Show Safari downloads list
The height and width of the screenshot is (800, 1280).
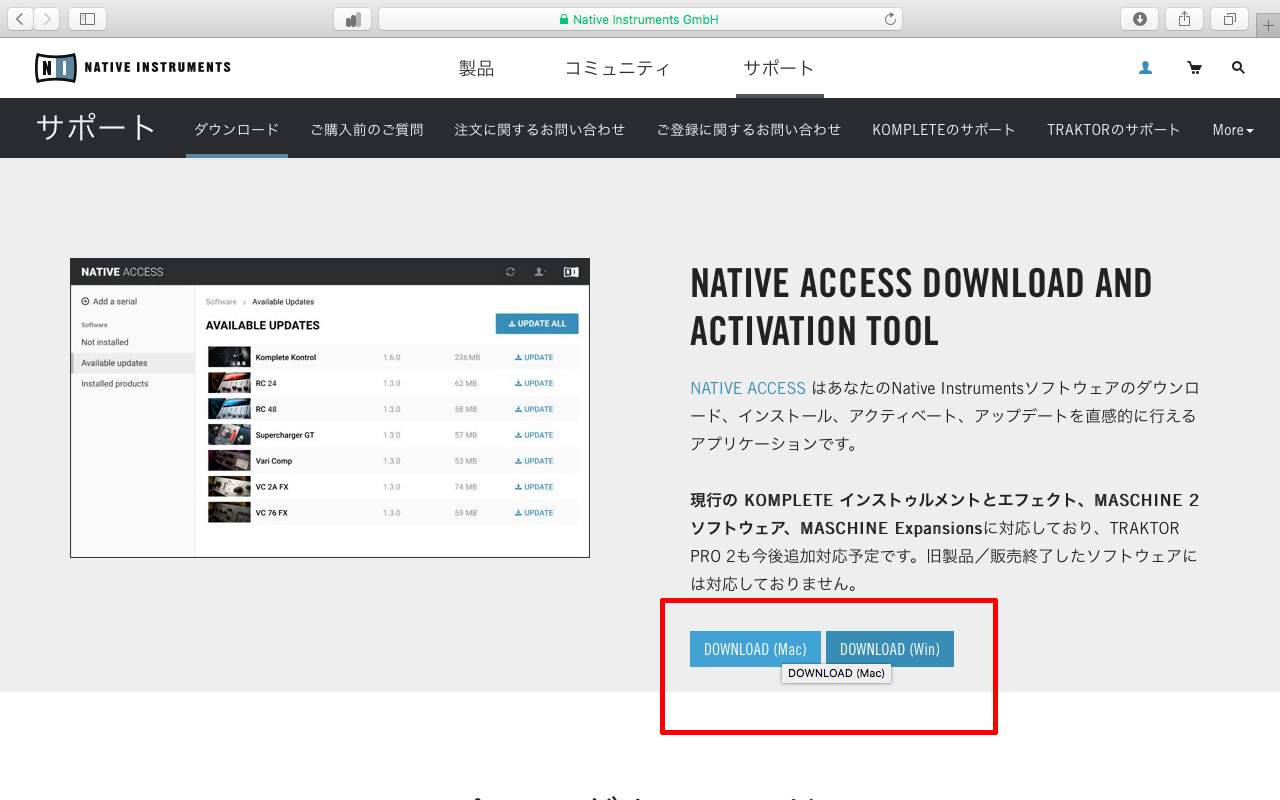1139,19
